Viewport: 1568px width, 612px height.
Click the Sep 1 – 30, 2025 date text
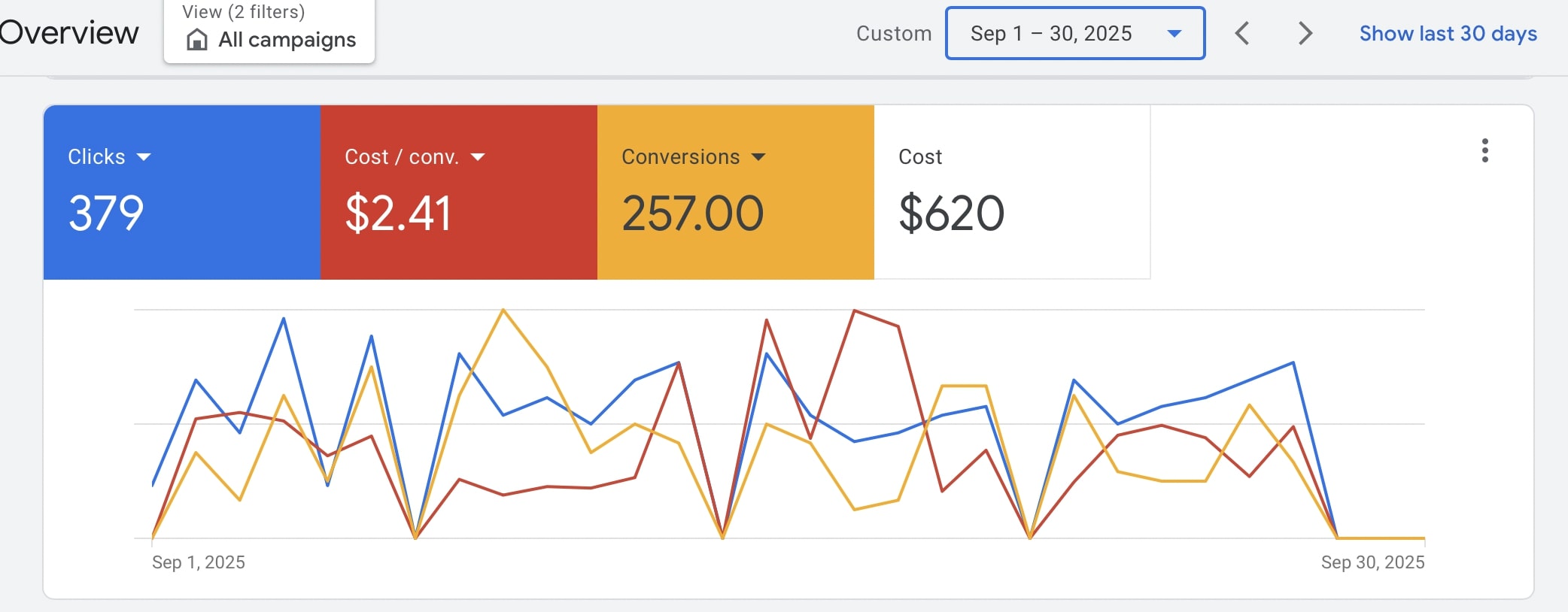tap(1050, 33)
